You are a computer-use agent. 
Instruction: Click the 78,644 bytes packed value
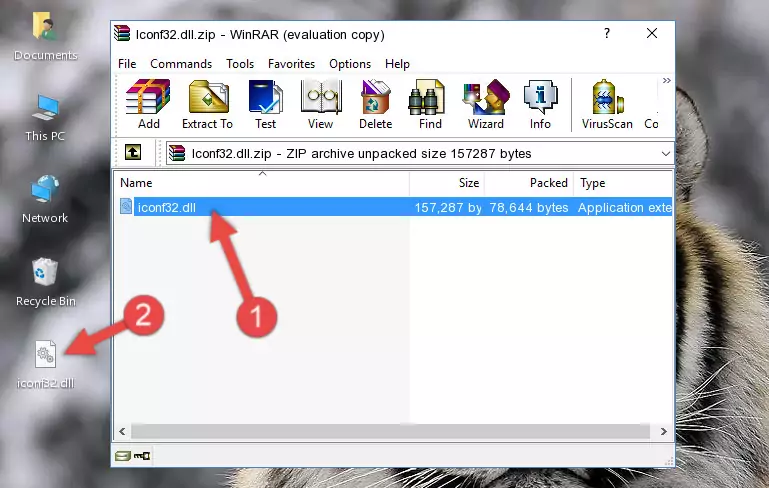pos(529,207)
